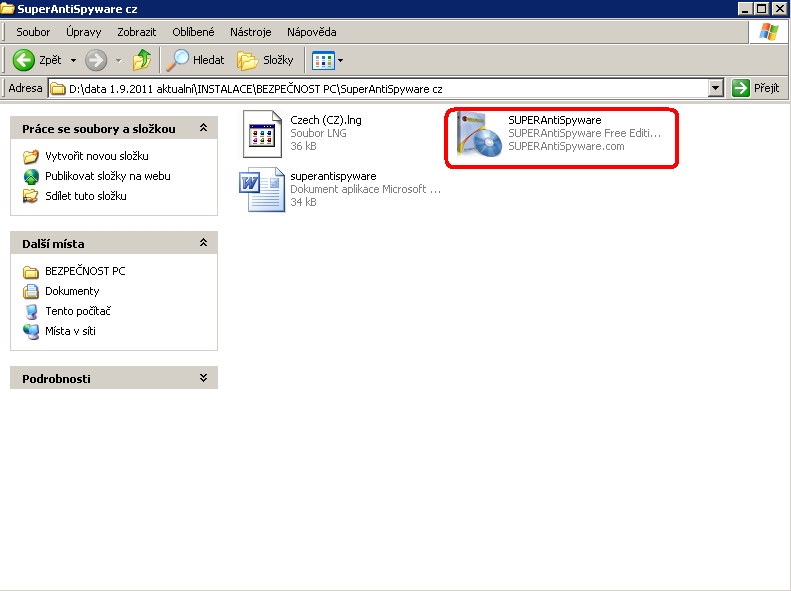Expand the address bar dropdown
Viewport: 791px width, 591px height.
(x=715, y=89)
